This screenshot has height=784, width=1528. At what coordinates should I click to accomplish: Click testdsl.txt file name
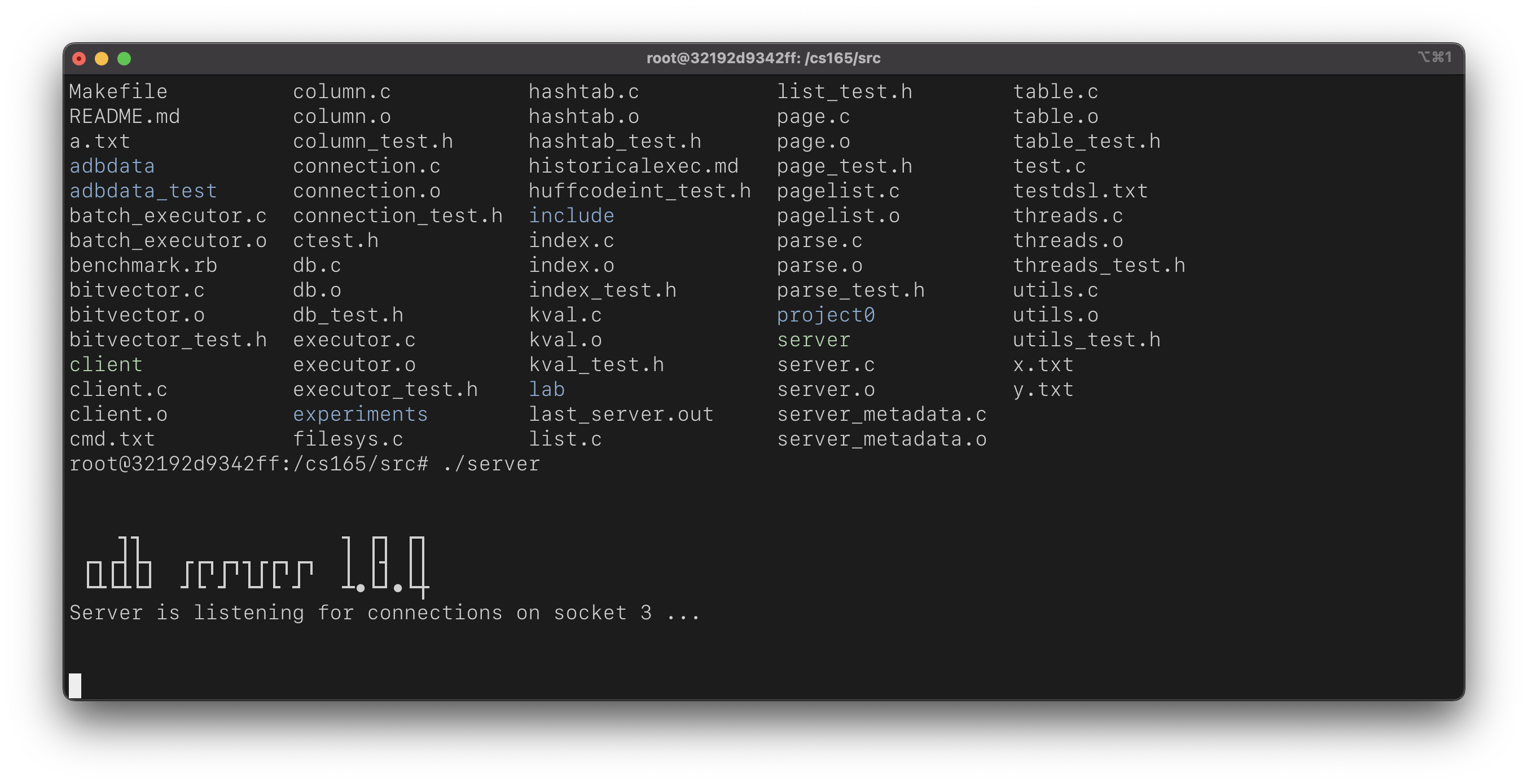1080,191
